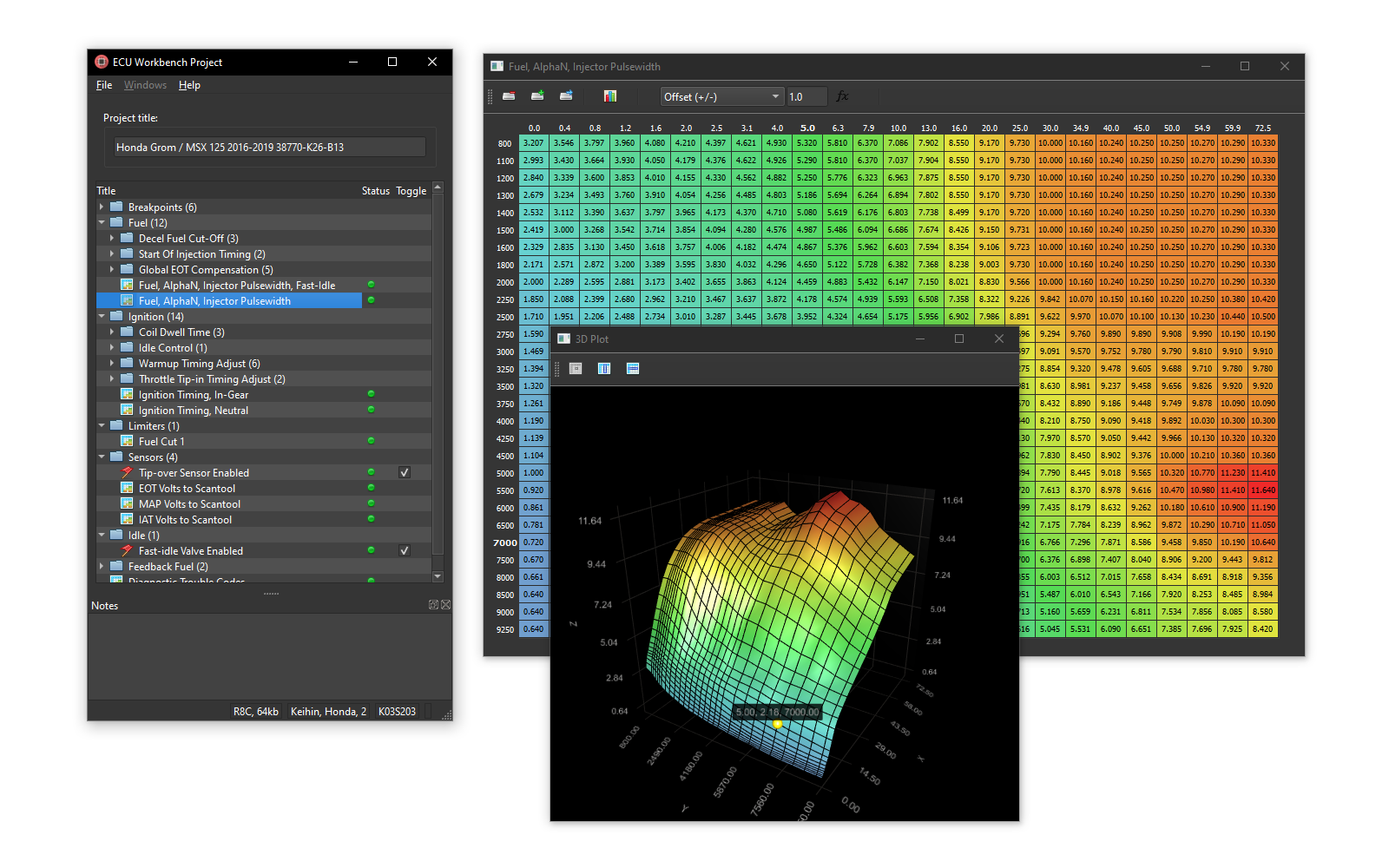Click the grey cell selection icon in 3D Plot
1389x868 pixels.
pos(576,369)
